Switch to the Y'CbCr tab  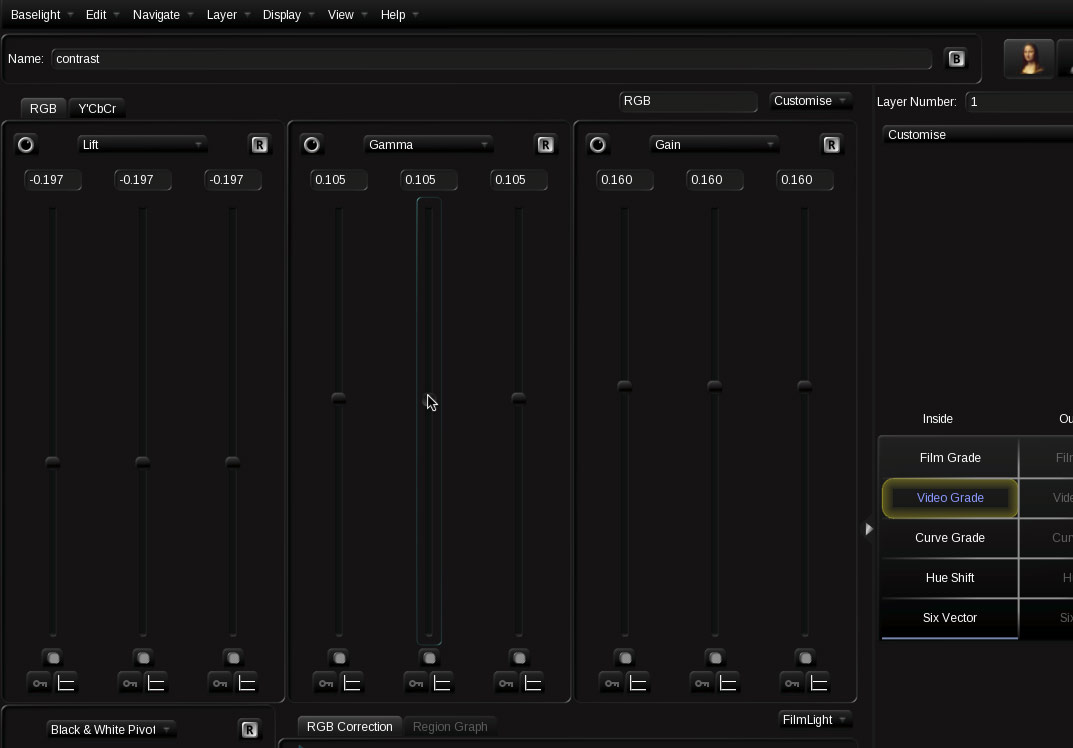97,109
